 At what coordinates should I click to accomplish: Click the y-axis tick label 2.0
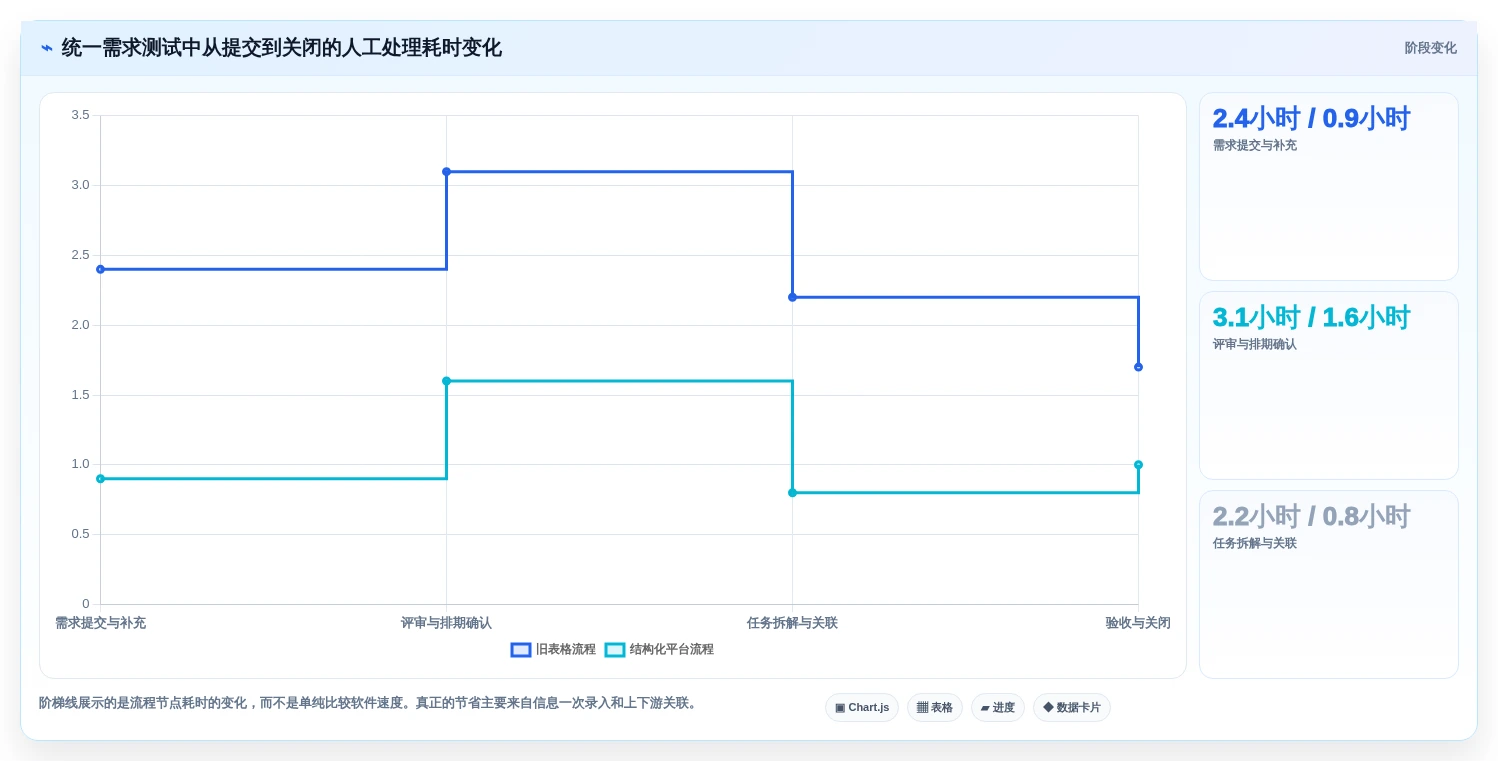coord(80,325)
